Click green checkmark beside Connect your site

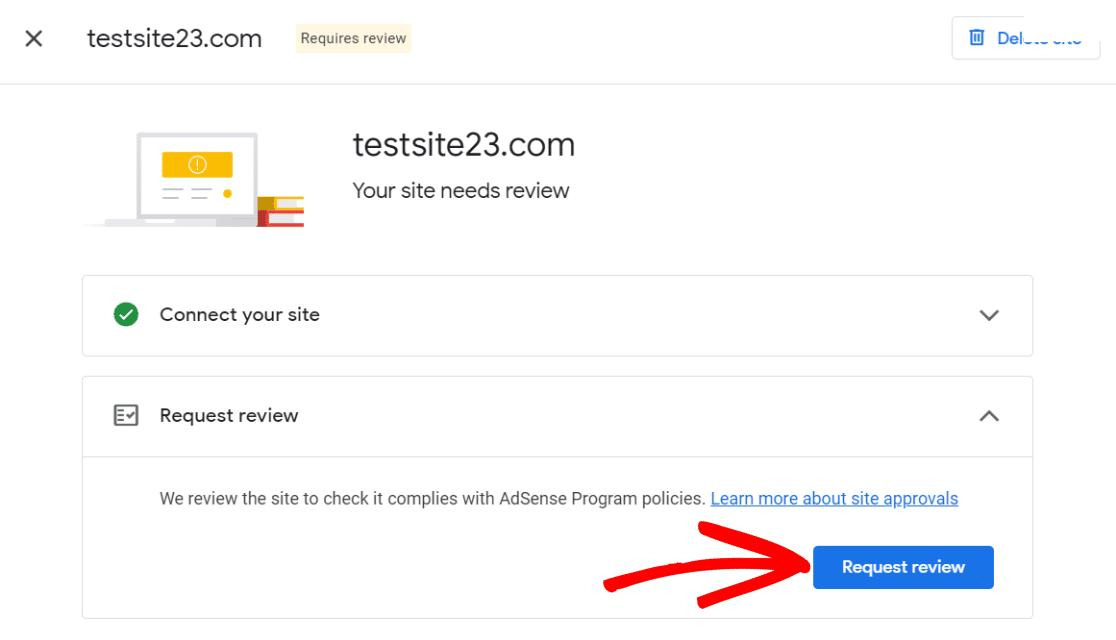126,315
